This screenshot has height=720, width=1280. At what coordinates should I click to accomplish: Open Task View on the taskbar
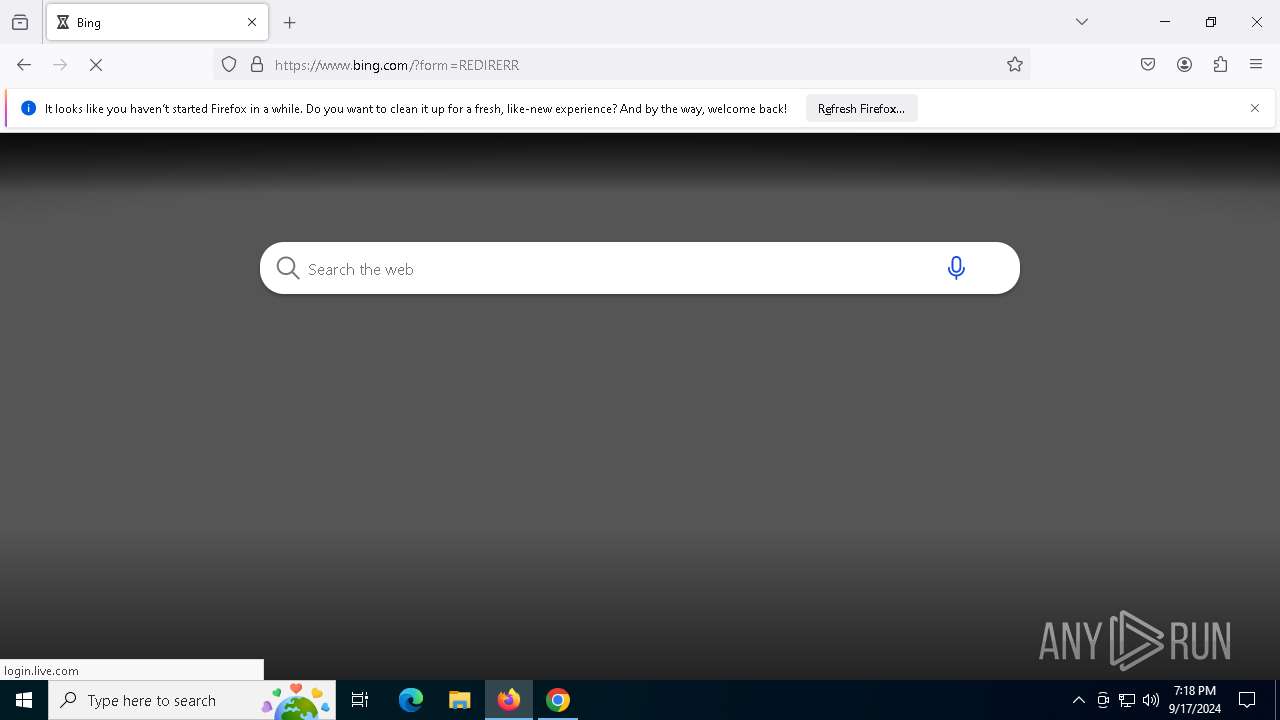[x=360, y=700]
